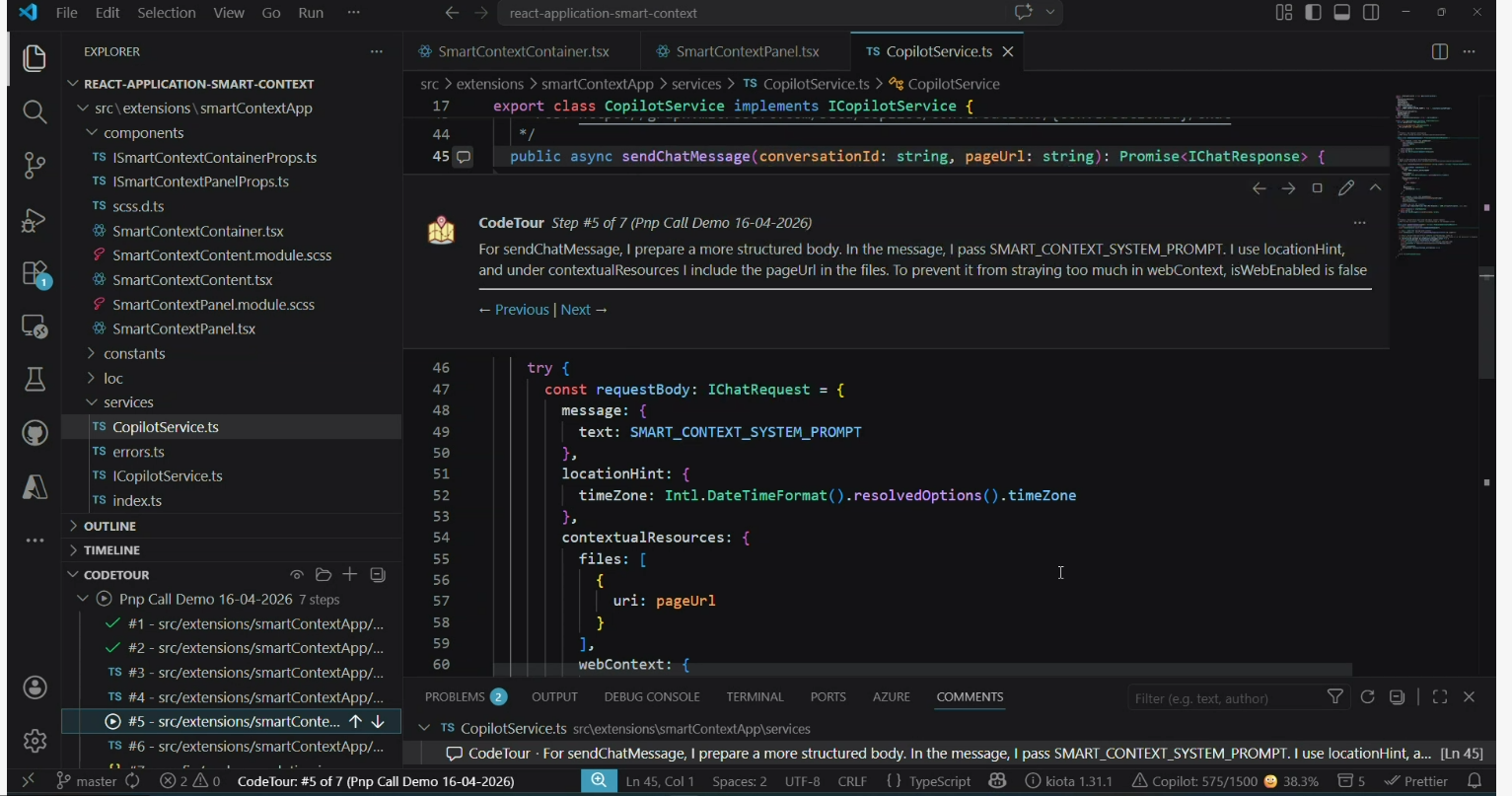This screenshot has height=796, width=1512.
Task: Open the Azure view in activity bar
Action: (35, 487)
